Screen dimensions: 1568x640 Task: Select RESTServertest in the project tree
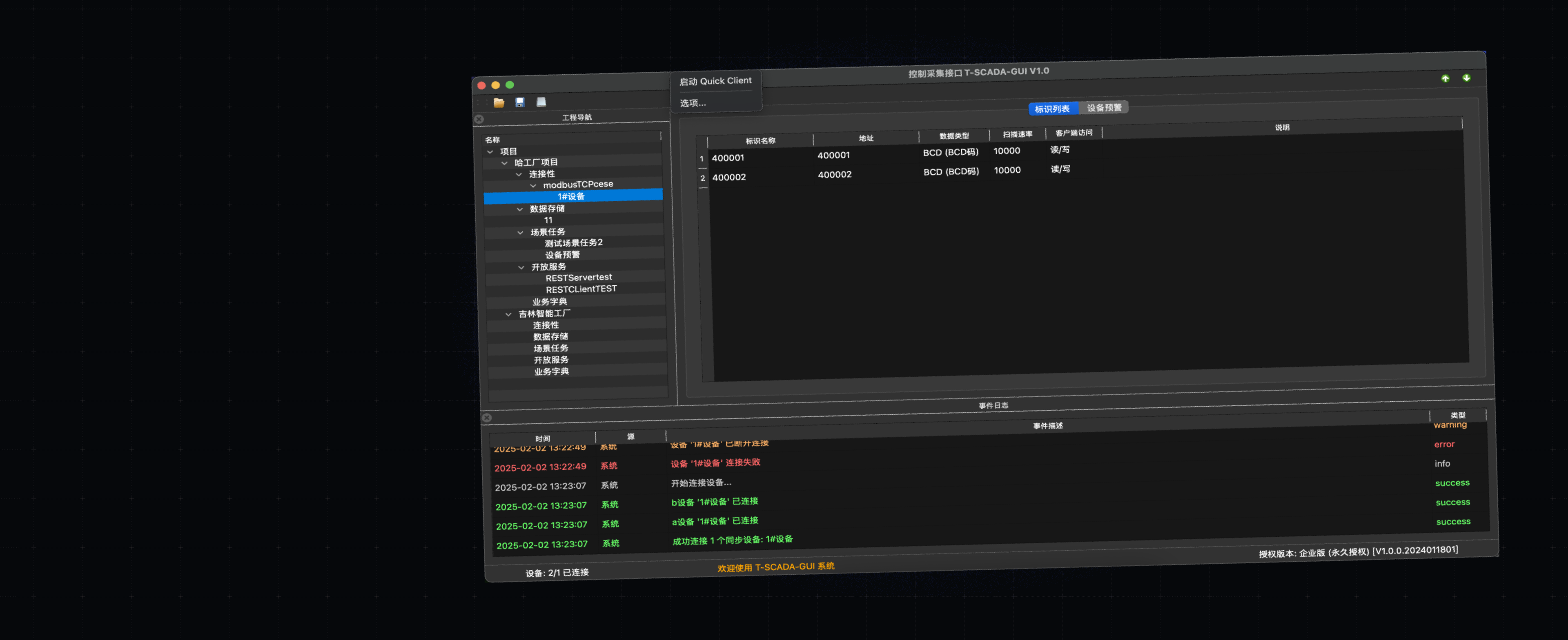coord(578,278)
